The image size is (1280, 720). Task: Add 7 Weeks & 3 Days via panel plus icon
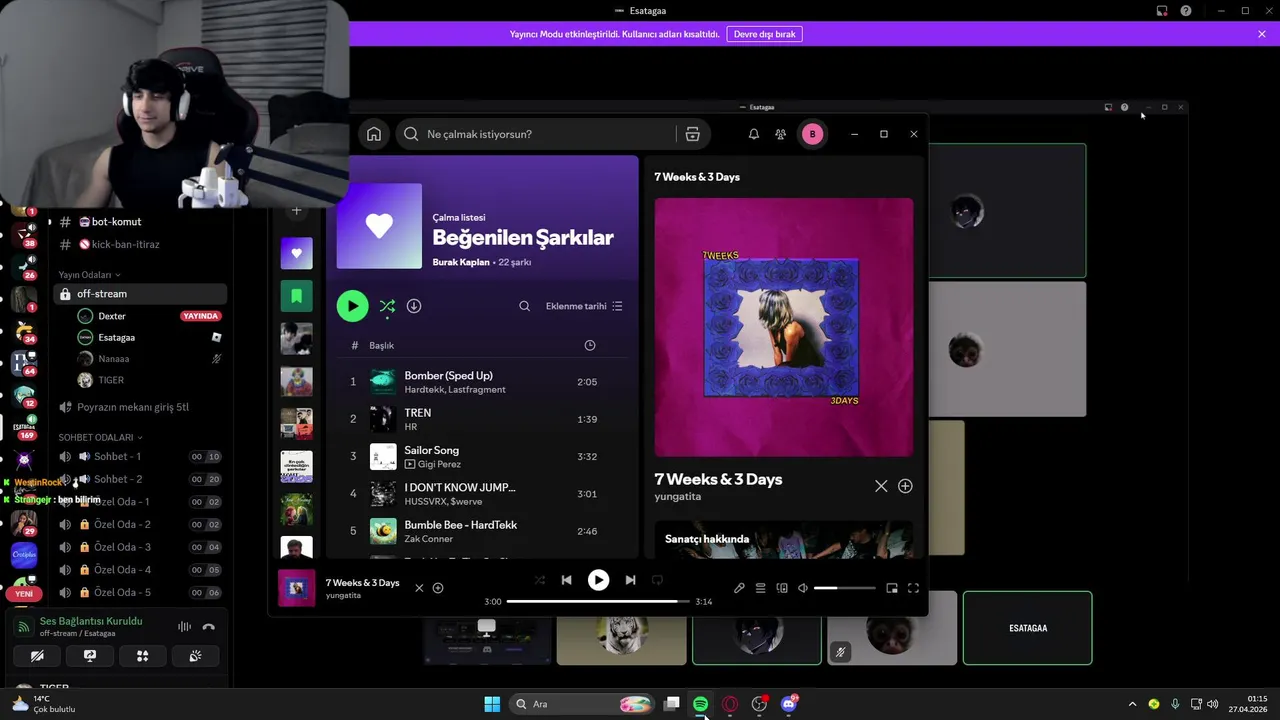905,486
